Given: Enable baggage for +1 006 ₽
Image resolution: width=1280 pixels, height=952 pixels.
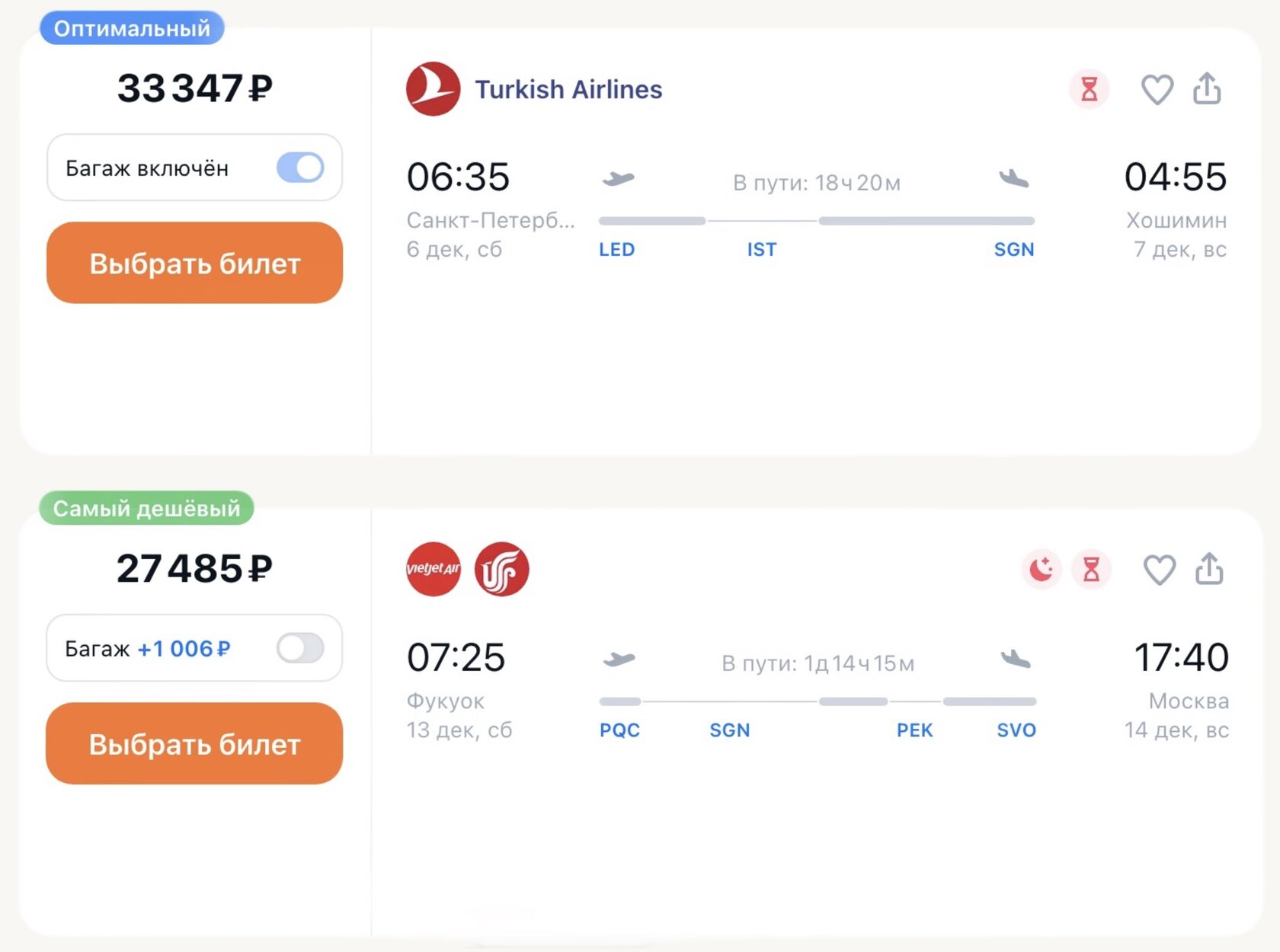Looking at the screenshot, I should pyautogui.click(x=300, y=648).
